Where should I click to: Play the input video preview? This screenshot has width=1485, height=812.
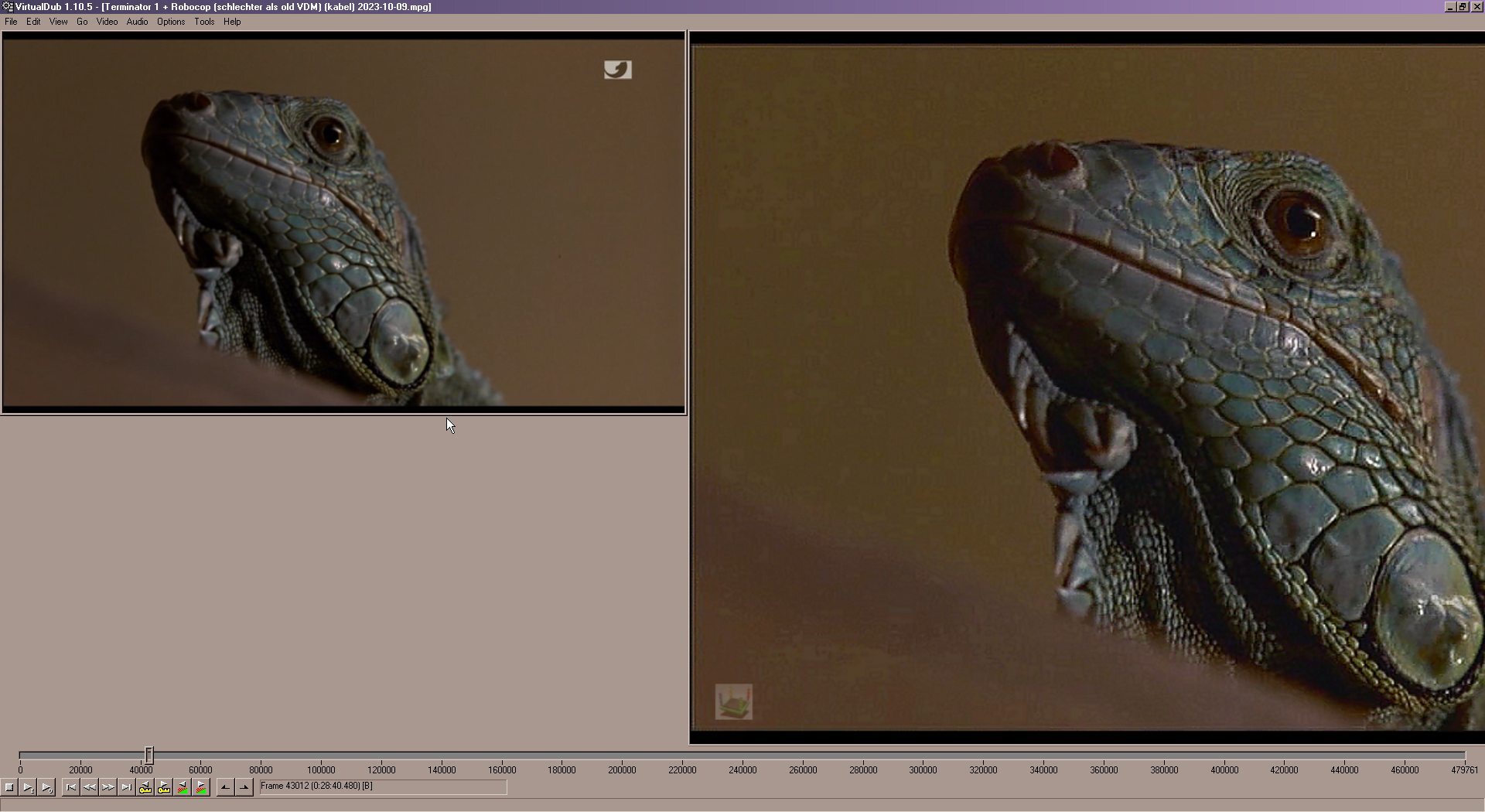28,787
